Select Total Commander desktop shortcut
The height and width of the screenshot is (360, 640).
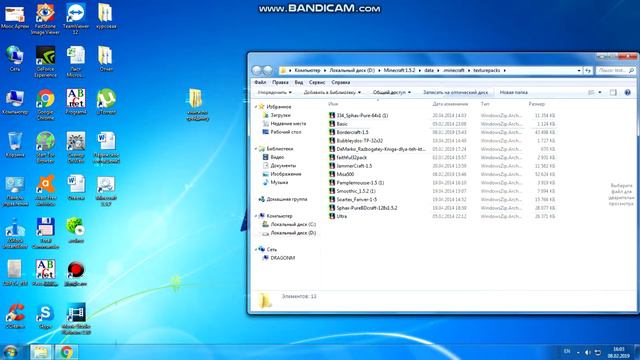coord(45,233)
